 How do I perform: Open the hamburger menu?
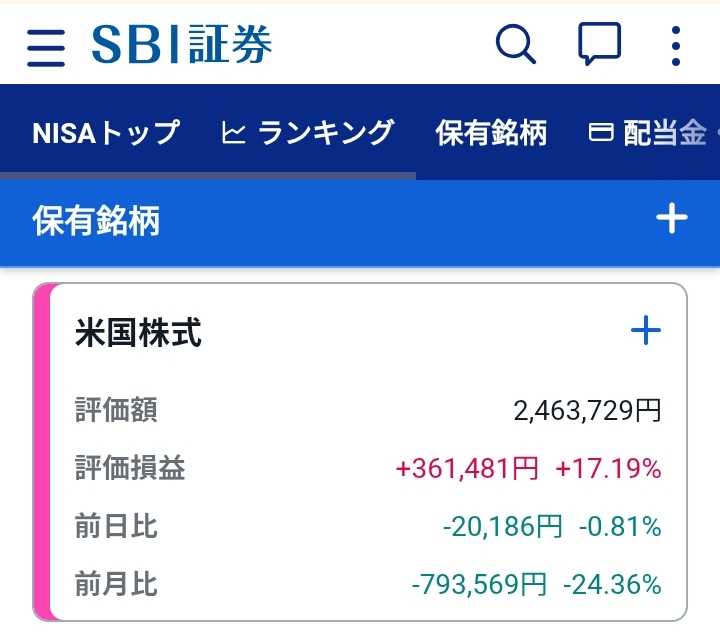point(46,48)
